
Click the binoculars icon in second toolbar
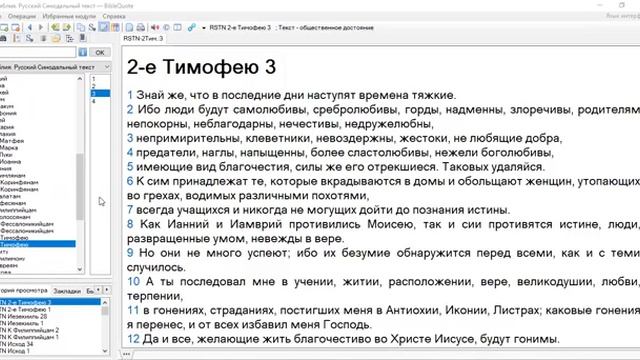point(3,38)
